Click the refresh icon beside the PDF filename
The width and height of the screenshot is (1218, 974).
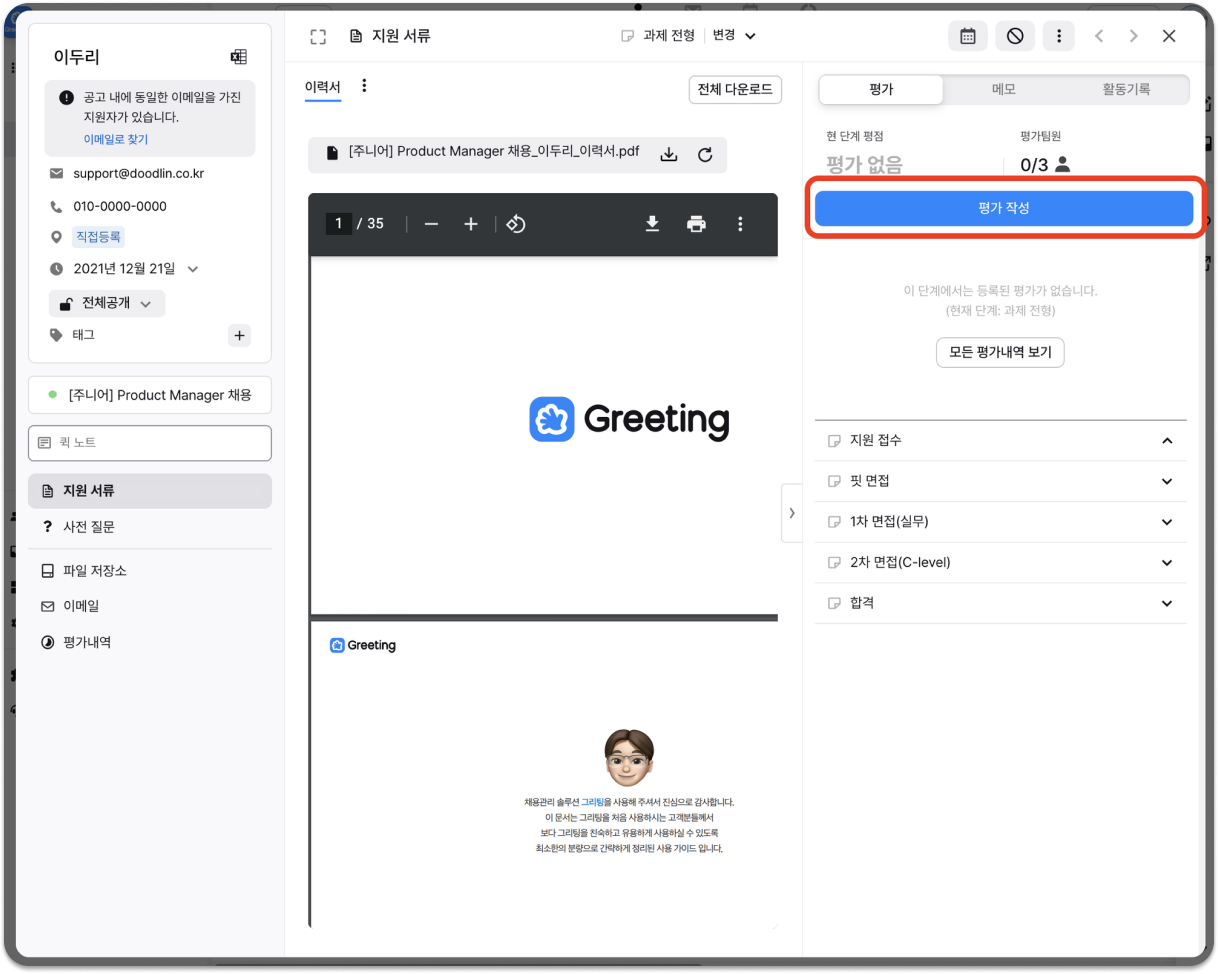click(705, 154)
